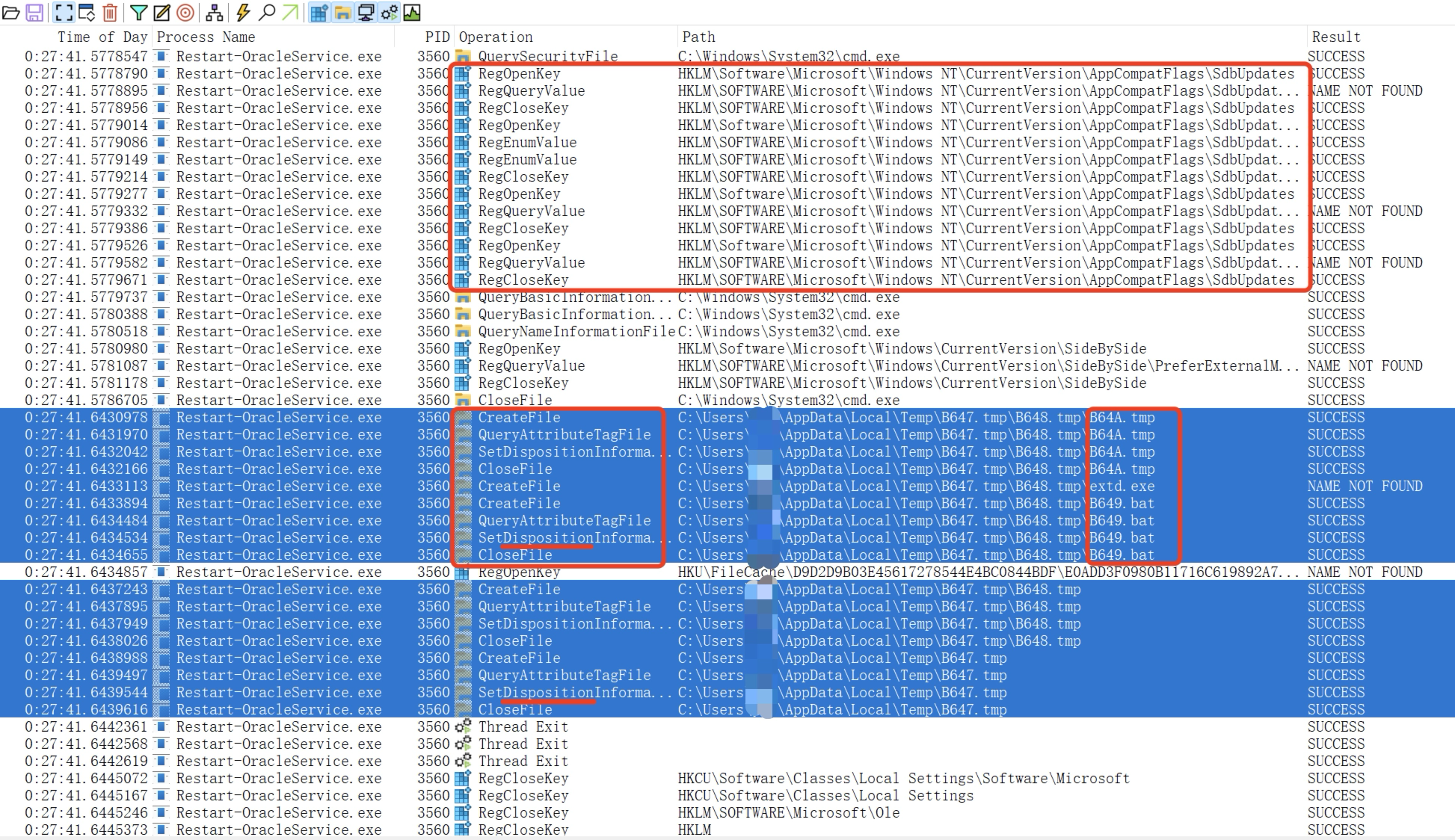Screen dimensions: 1455x840
Task: Click the Operation column header
Action: click(x=496, y=37)
